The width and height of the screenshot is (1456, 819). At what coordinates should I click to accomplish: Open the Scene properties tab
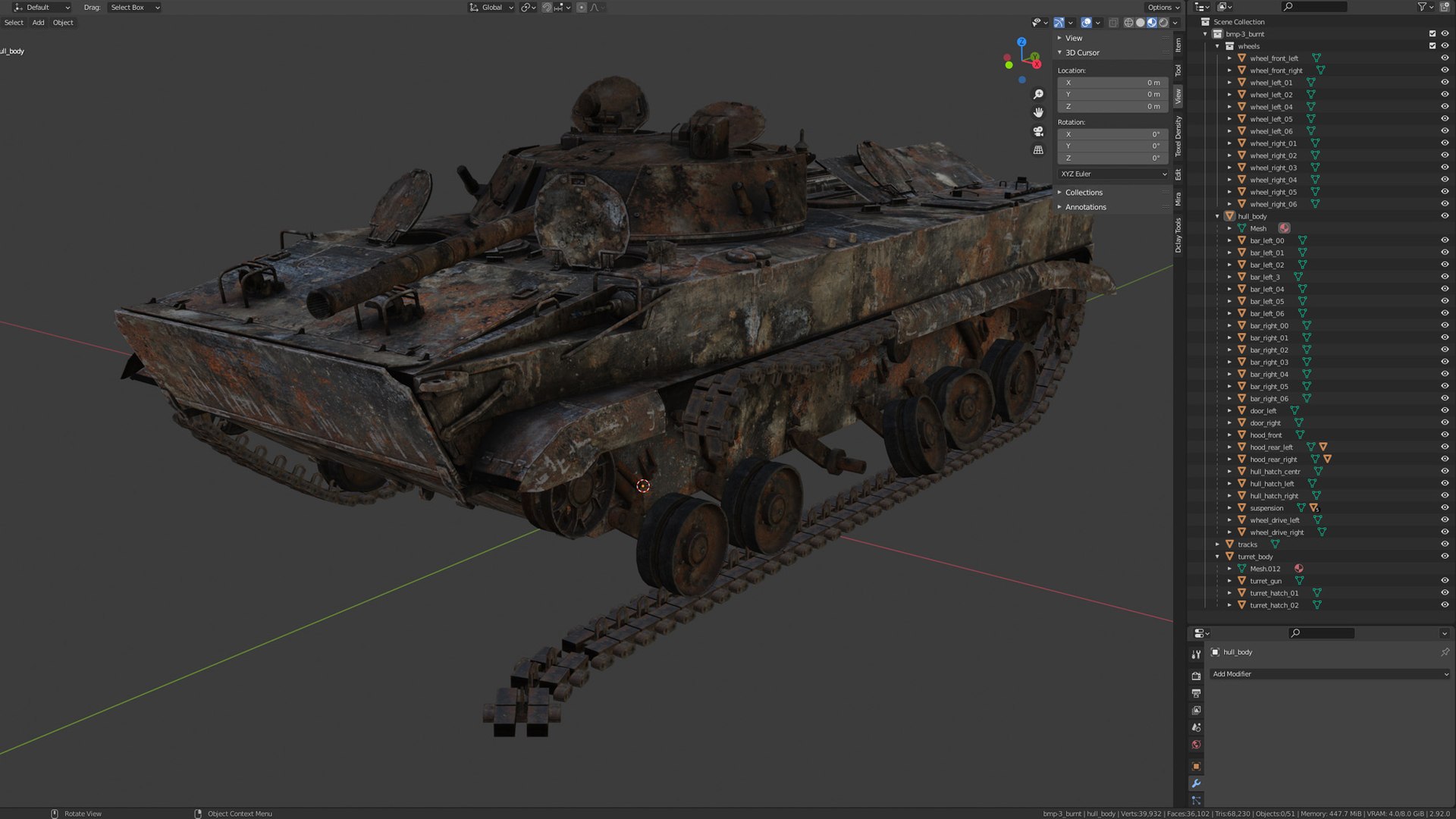pyautogui.click(x=1196, y=727)
